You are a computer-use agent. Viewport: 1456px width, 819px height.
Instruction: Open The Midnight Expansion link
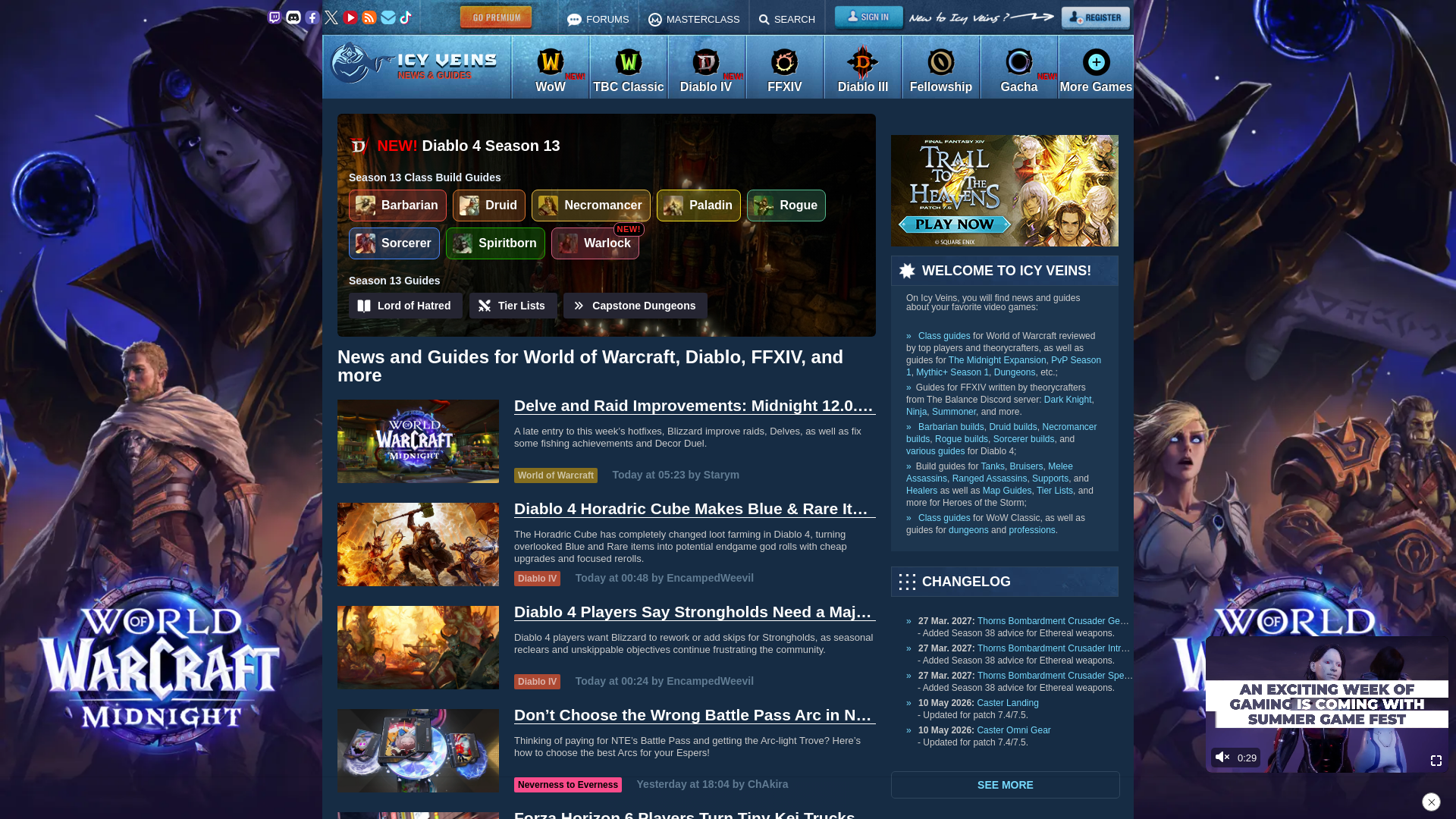[x=997, y=360]
